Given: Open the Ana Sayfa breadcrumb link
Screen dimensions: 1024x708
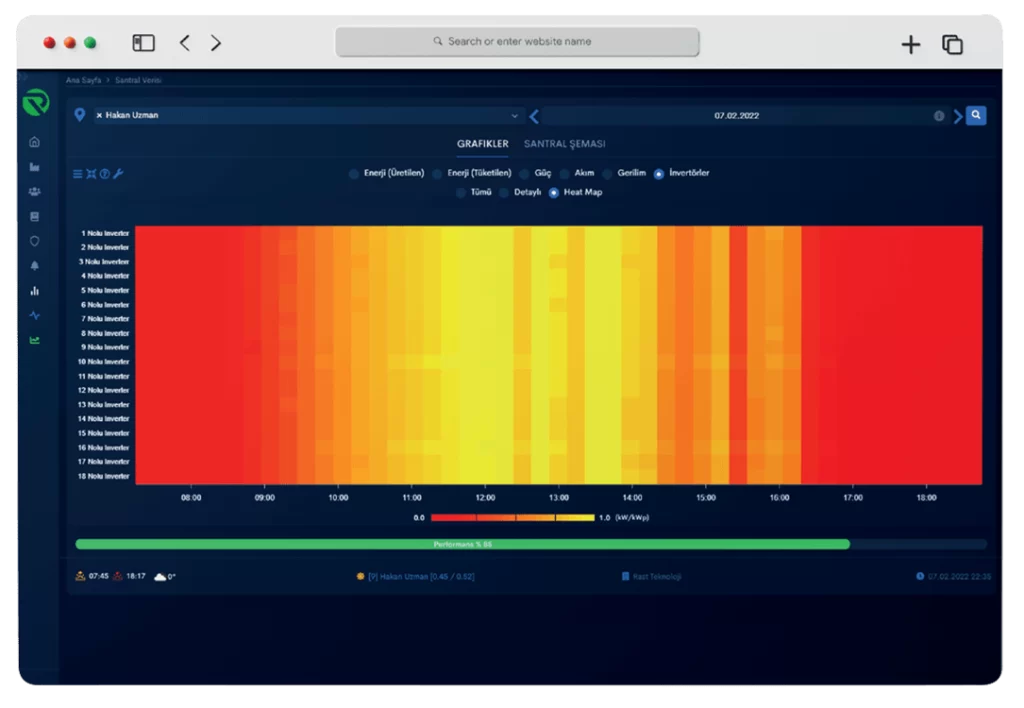Looking at the screenshot, I should coord(84,80).
